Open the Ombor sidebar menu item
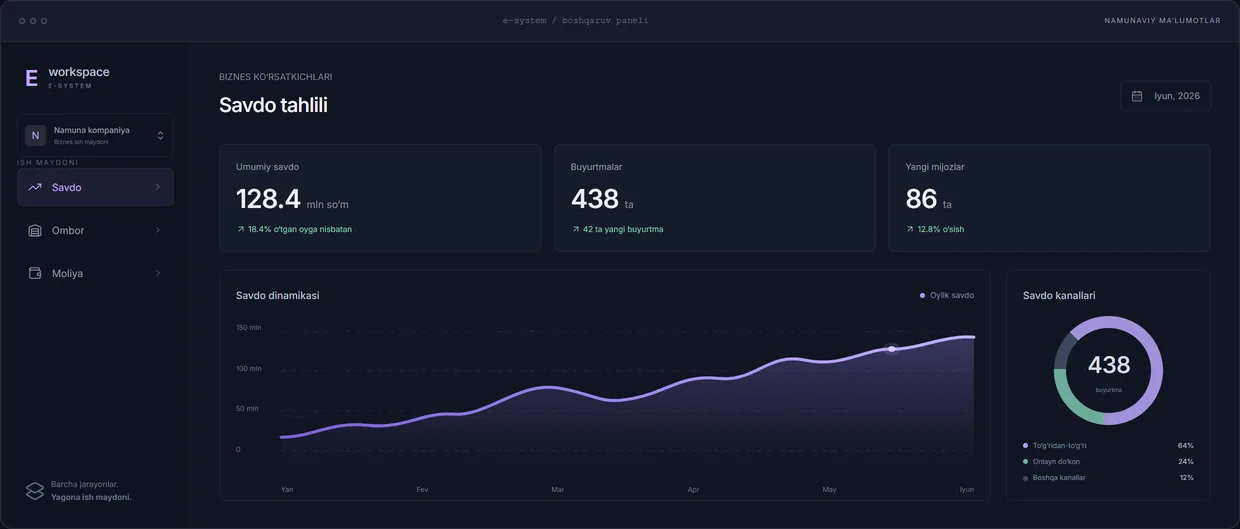The height and width of the screenshot is (529, 1240). click(95, 230)
